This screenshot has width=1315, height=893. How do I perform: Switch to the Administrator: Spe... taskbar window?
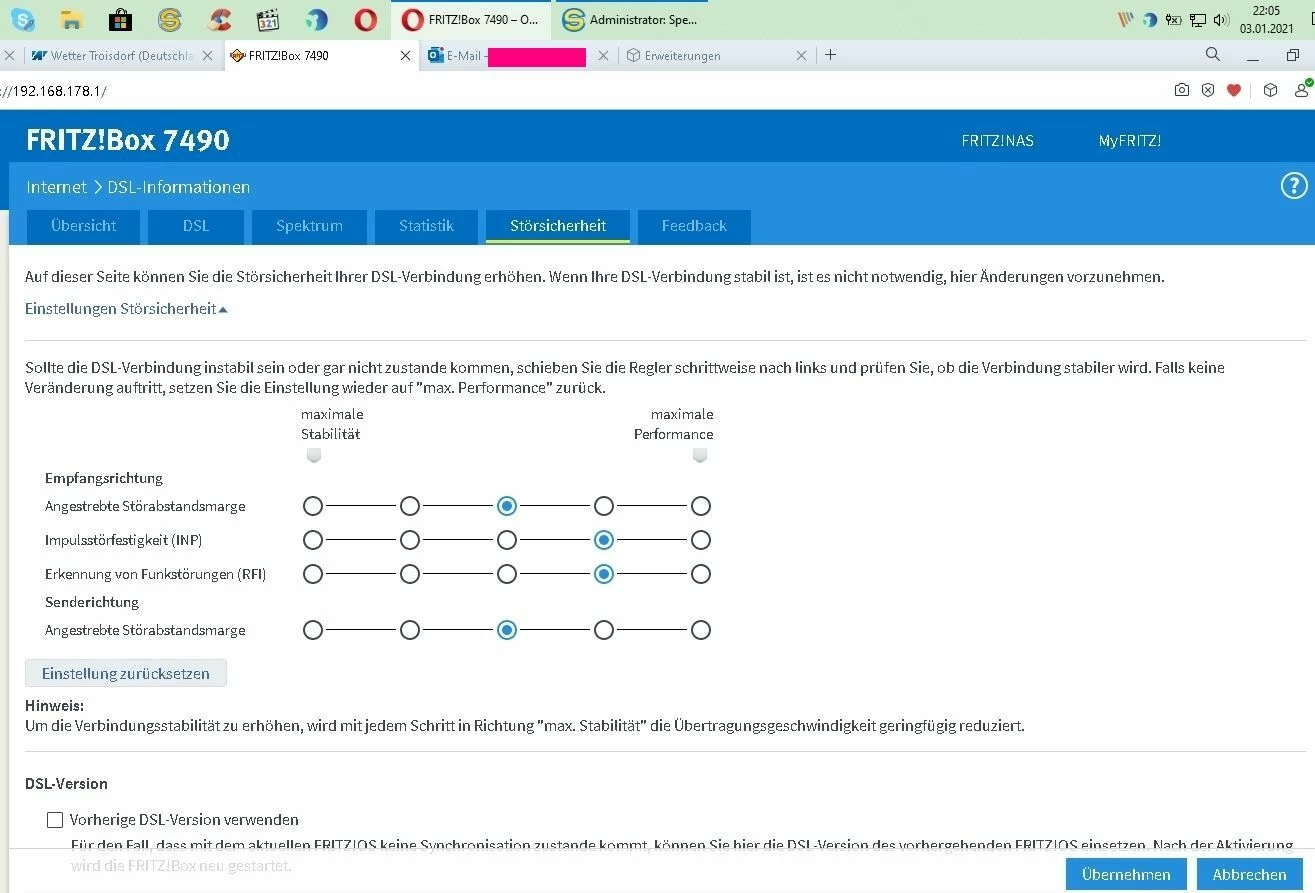[x=632, y=19]
